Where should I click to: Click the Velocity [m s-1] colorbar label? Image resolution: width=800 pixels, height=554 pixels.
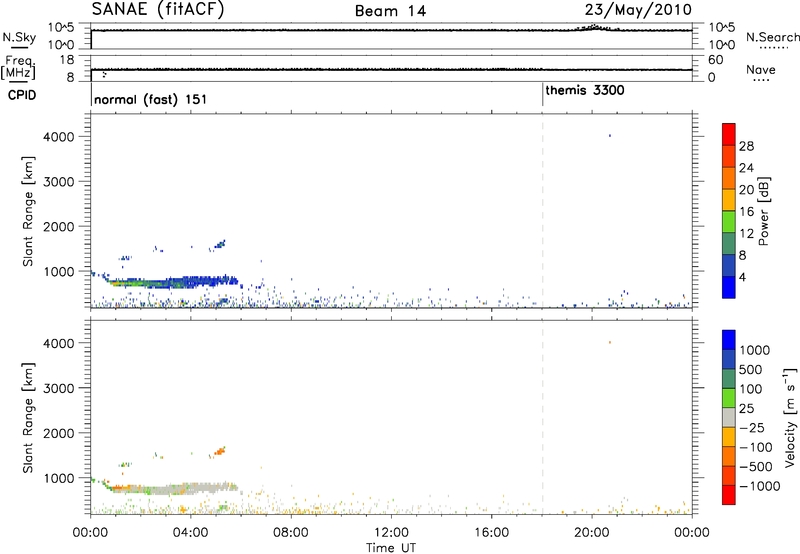pyautogui.click(x=789, y=417)
